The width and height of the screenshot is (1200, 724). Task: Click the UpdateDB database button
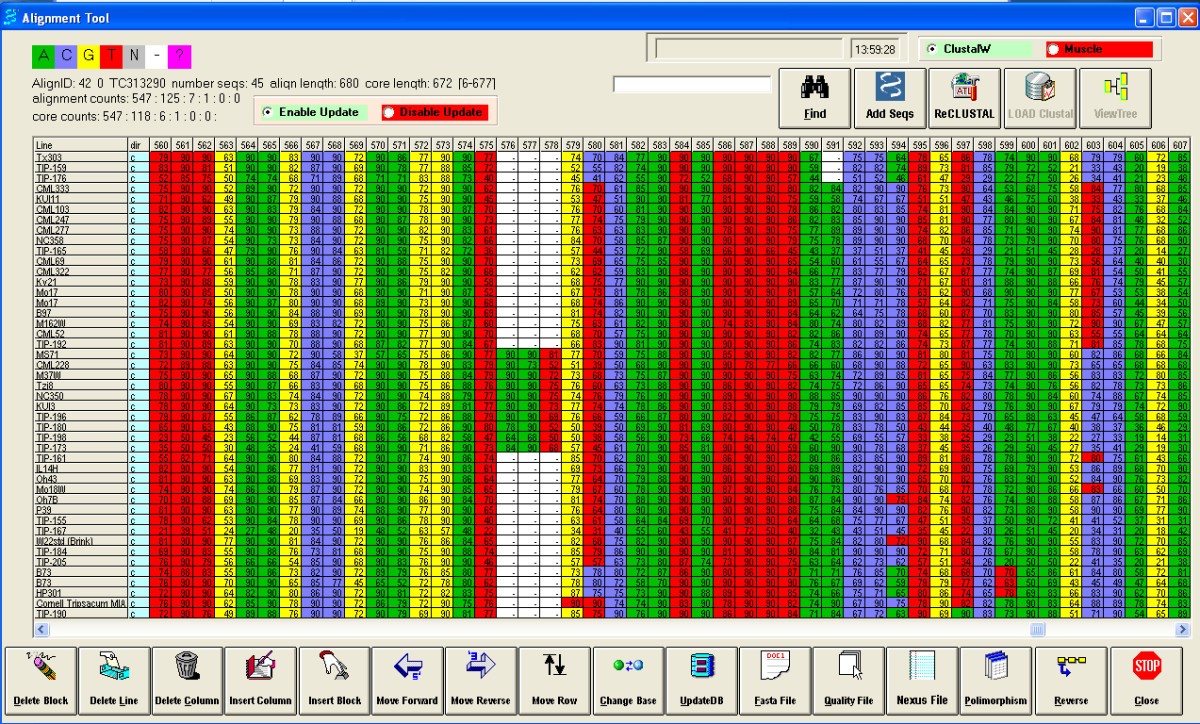(x=701, y=679)
